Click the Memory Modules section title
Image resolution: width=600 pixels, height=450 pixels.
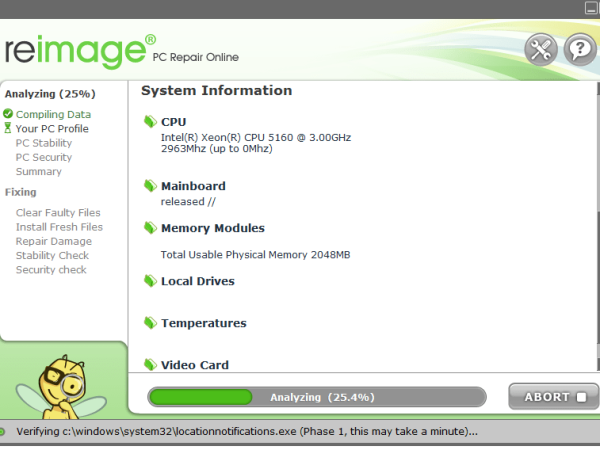coord(213,228)
